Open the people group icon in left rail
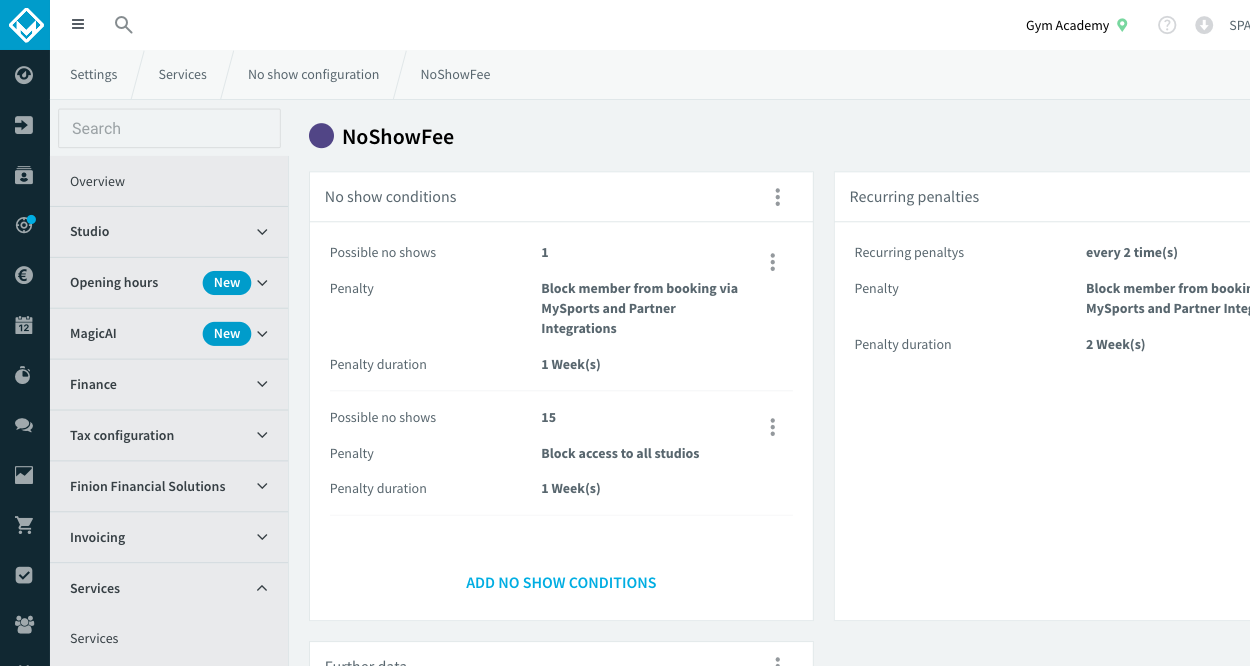This screenshot has width=1250, height=666. (x=24, y=625)
